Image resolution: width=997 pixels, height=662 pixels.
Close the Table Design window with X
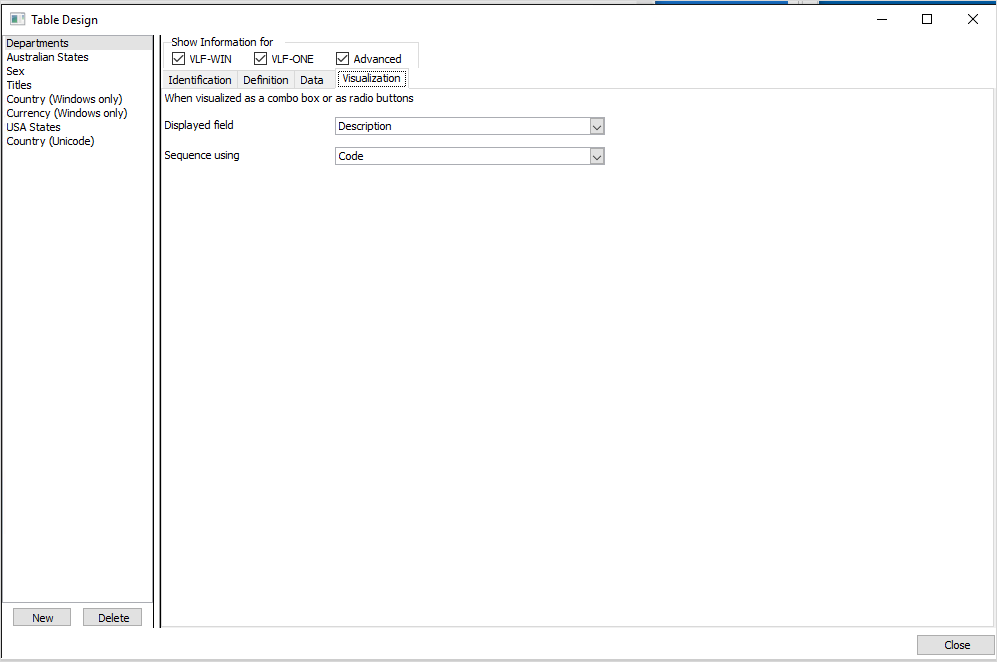[x=973, y=19]
